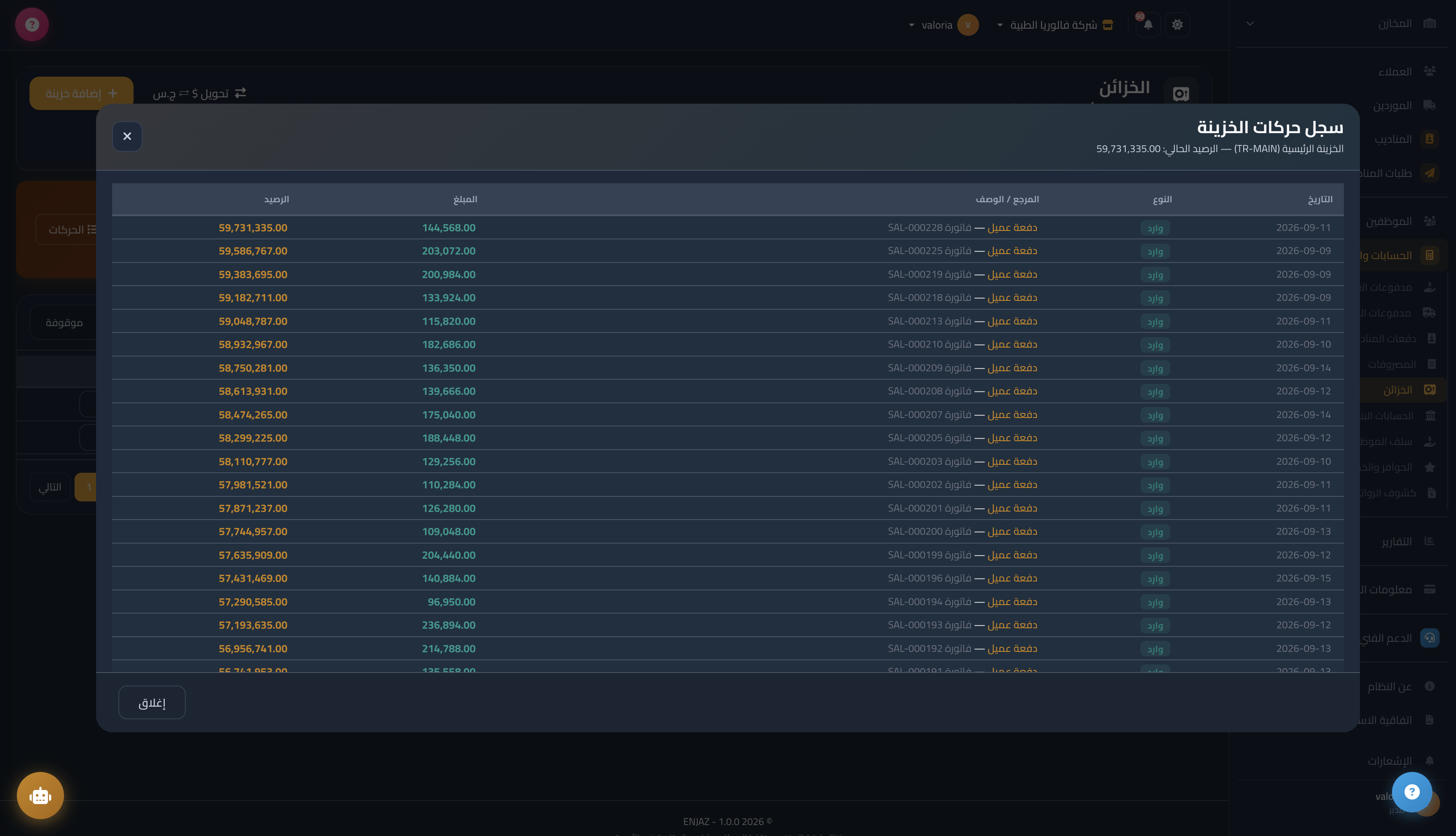1456x836 pixels.
Task: Click the موقوفة filter behind dialog
Action: [x=64, y=323]
